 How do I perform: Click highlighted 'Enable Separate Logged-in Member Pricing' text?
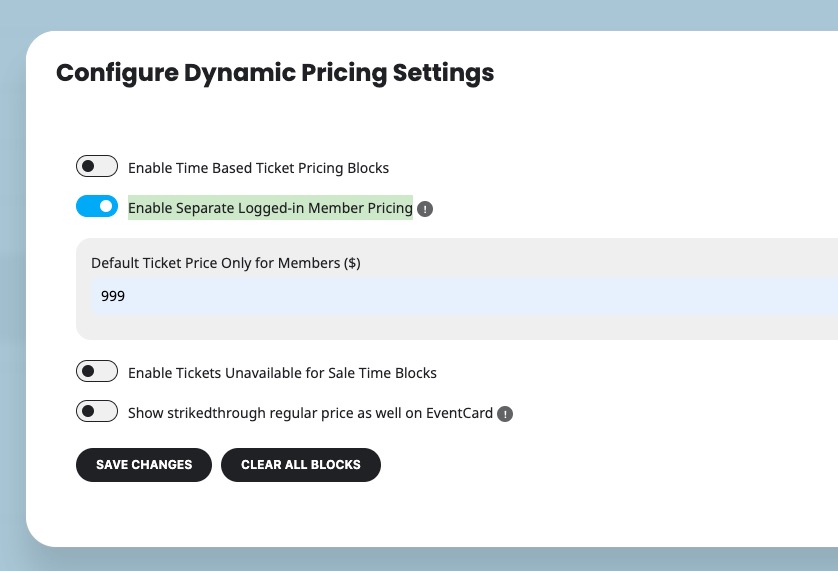[x=270, y=207]
